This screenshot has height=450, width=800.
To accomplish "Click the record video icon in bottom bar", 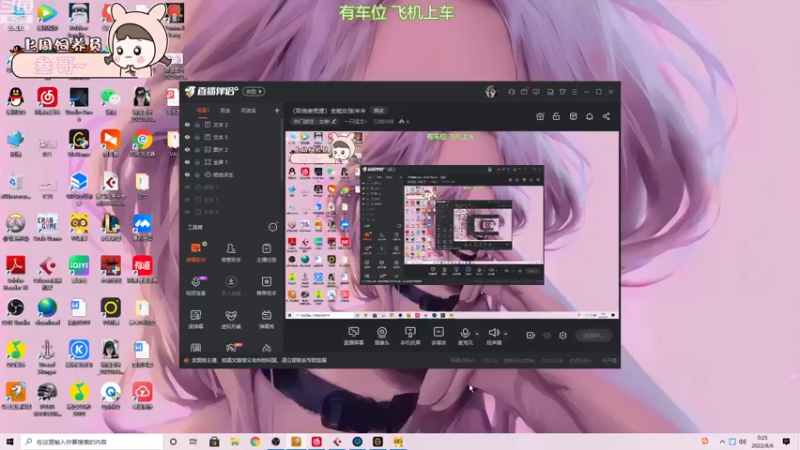I will 531,335.
